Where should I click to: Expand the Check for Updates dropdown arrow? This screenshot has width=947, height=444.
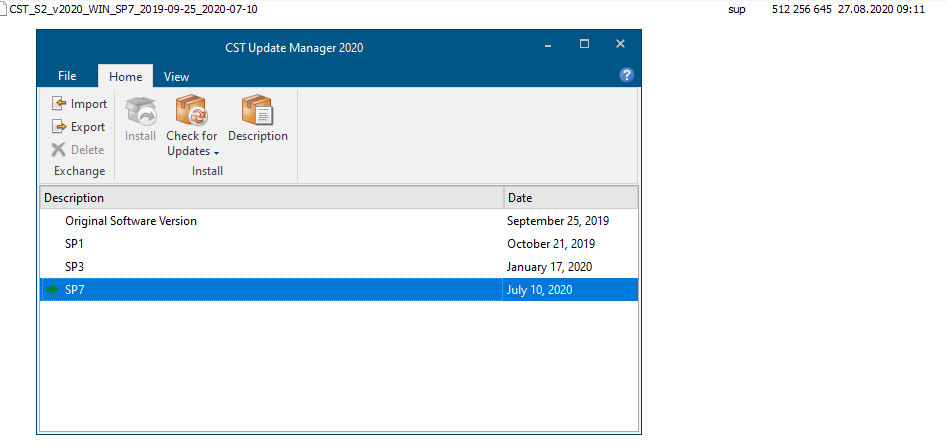[x=216, y=152]
